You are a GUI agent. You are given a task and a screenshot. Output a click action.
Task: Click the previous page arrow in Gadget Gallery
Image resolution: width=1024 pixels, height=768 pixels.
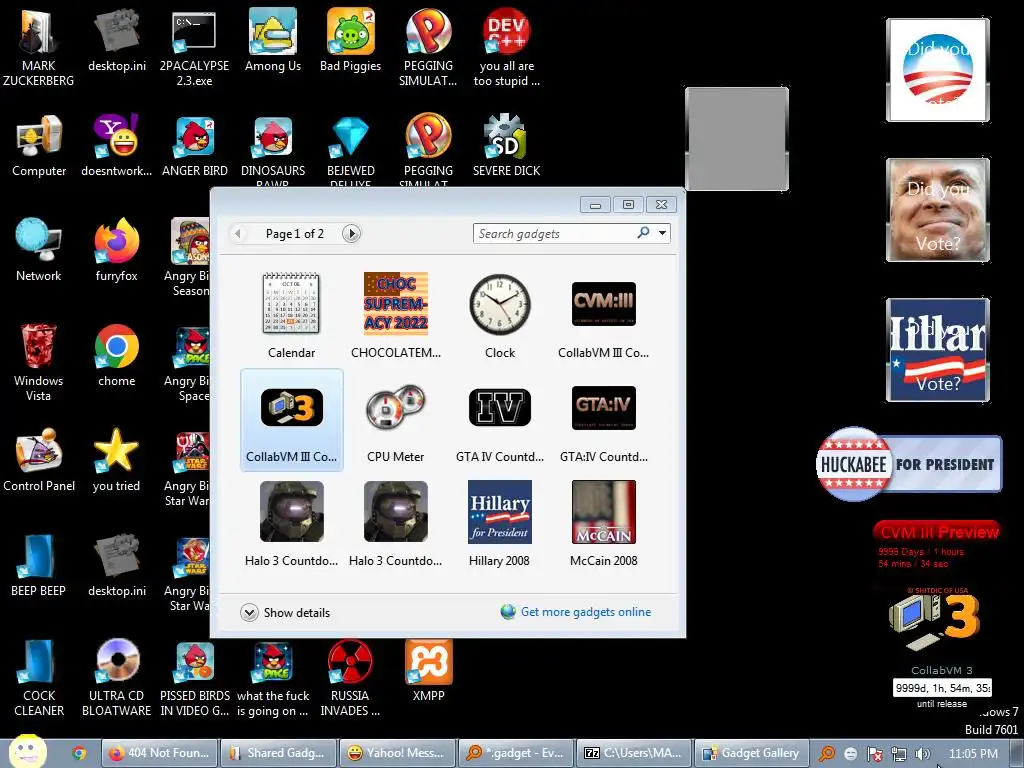(238, 234)
